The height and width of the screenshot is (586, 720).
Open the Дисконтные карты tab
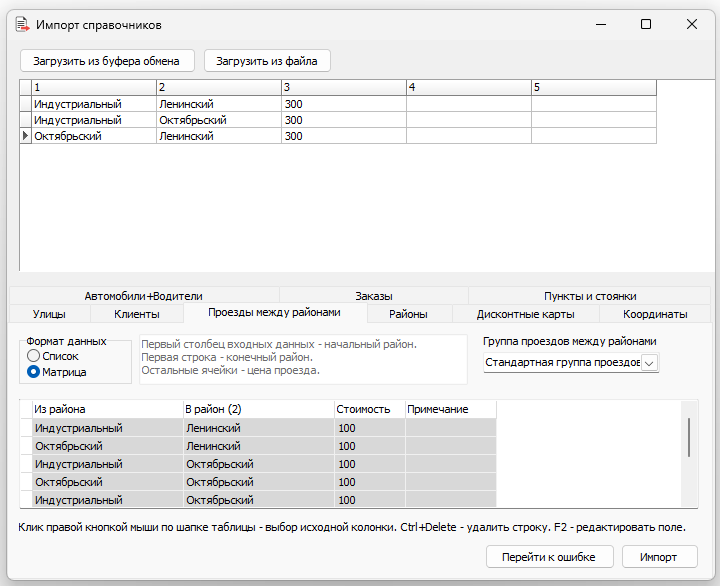(x=525, y=314)
